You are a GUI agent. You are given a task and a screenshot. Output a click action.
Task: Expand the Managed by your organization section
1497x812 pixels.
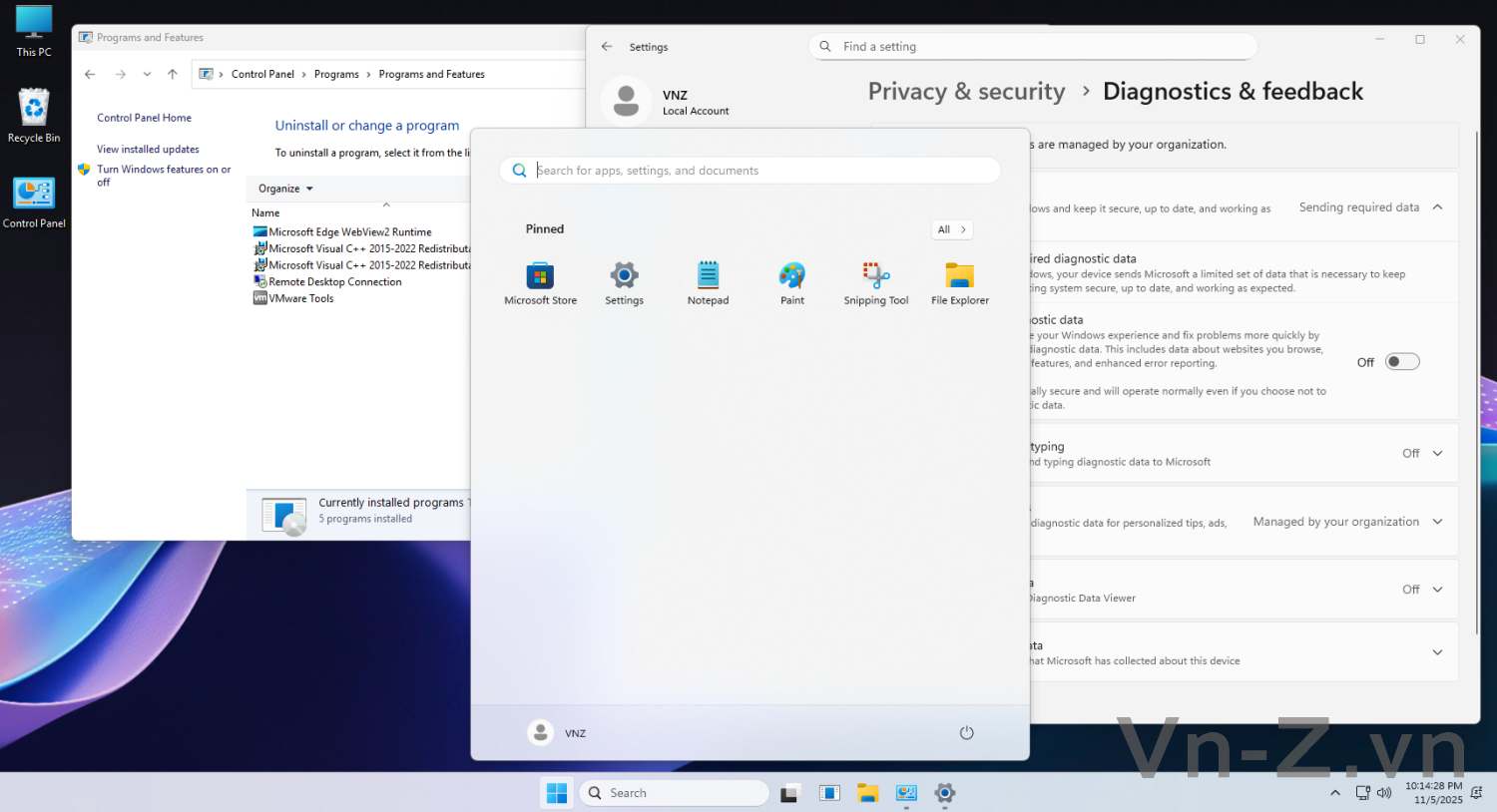1437,522
